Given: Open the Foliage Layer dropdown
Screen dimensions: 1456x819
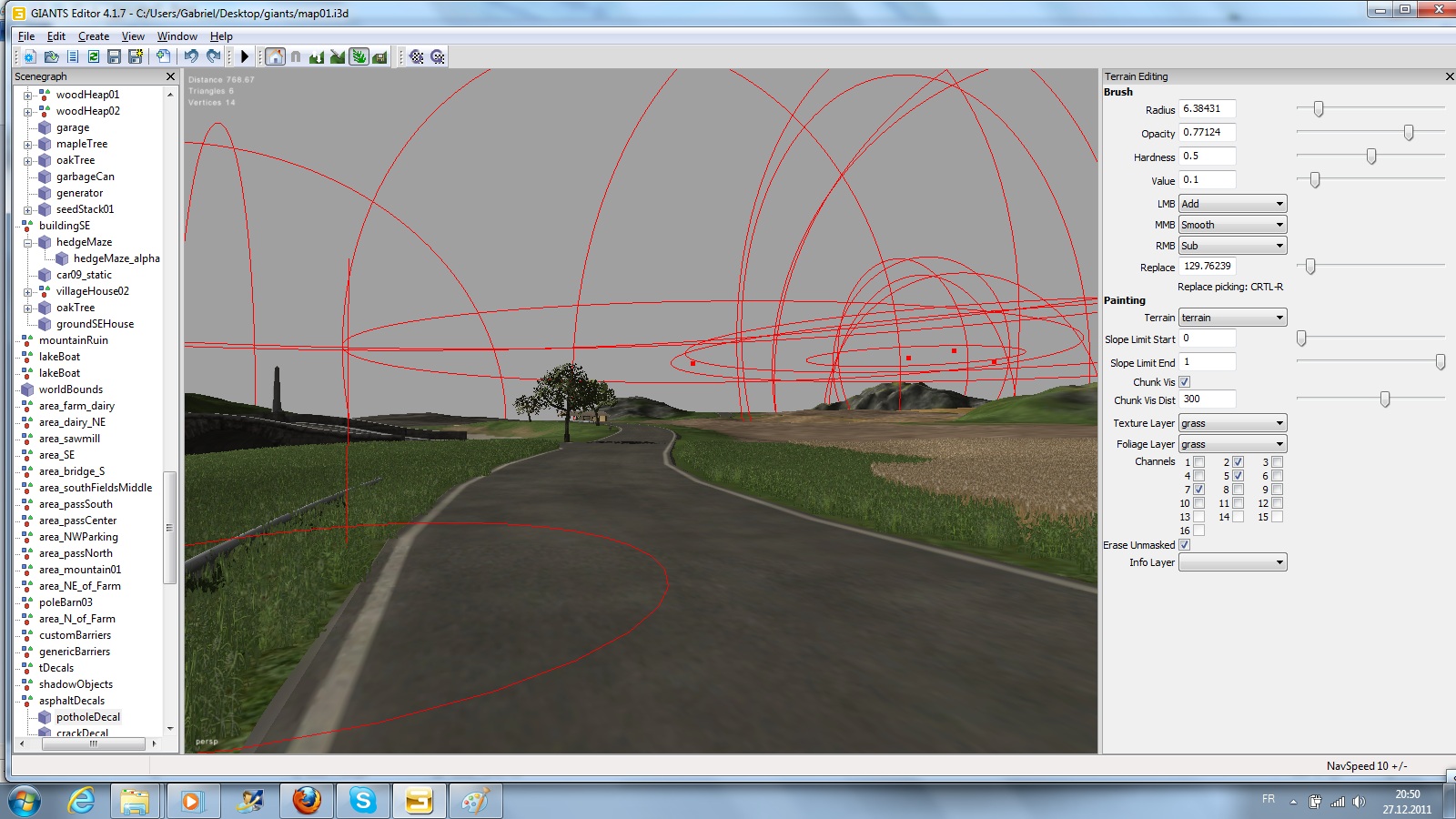Looking at the screenshot, I should 1232,444.
